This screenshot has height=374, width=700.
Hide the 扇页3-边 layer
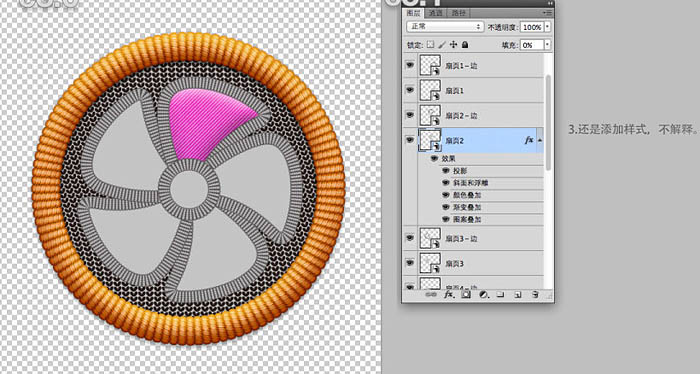click(x=410, y=238)
